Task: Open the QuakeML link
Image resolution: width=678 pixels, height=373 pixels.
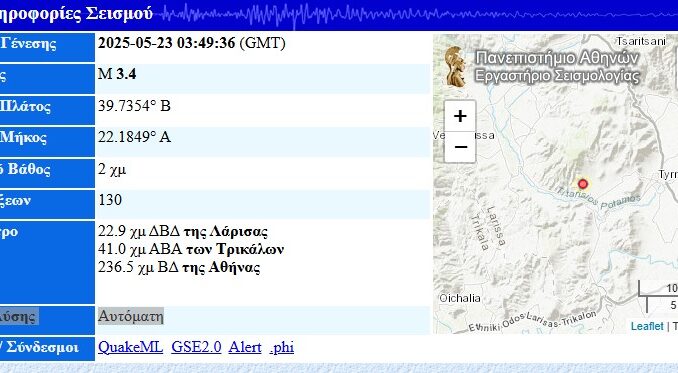Action: point(130,347)
